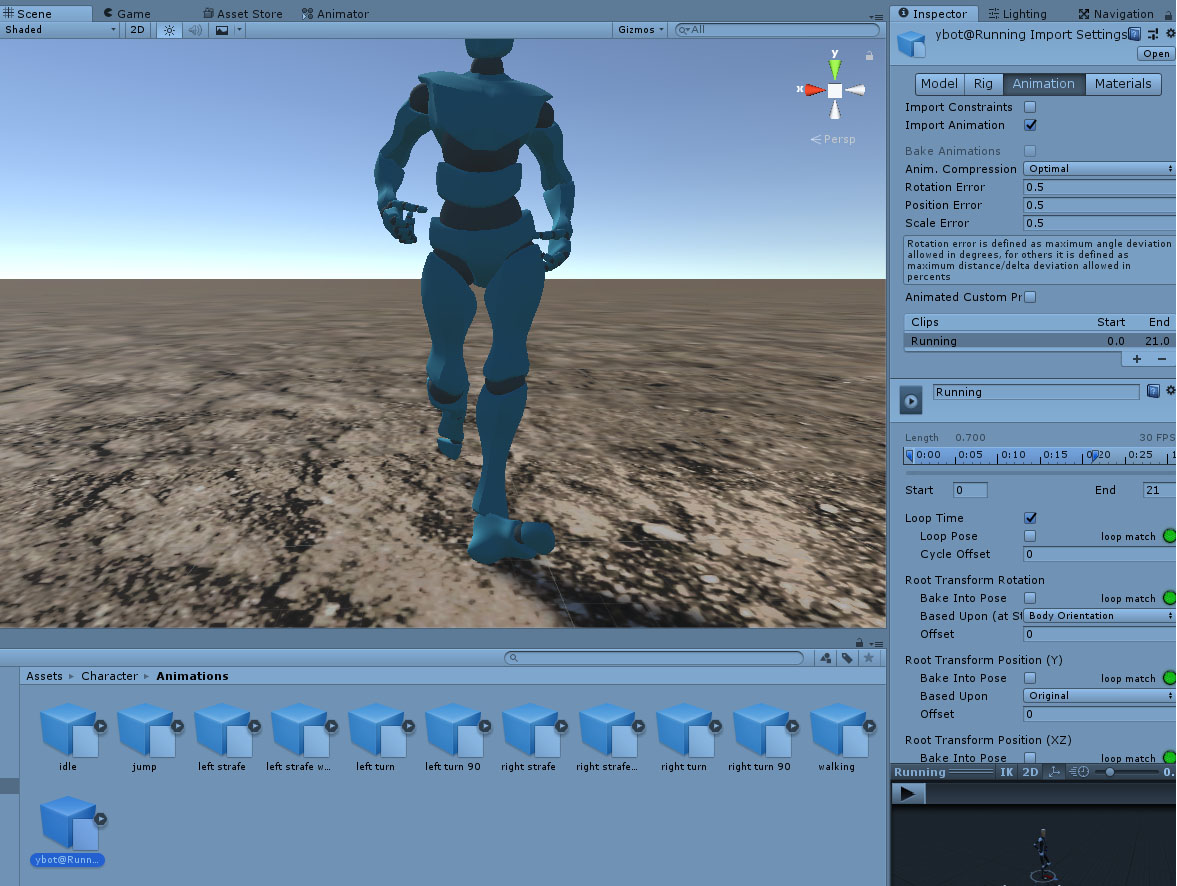Switch to the Rig tab in the Inspector
1177x886 pixels.
pyautogui.click(x=982, y=84)
